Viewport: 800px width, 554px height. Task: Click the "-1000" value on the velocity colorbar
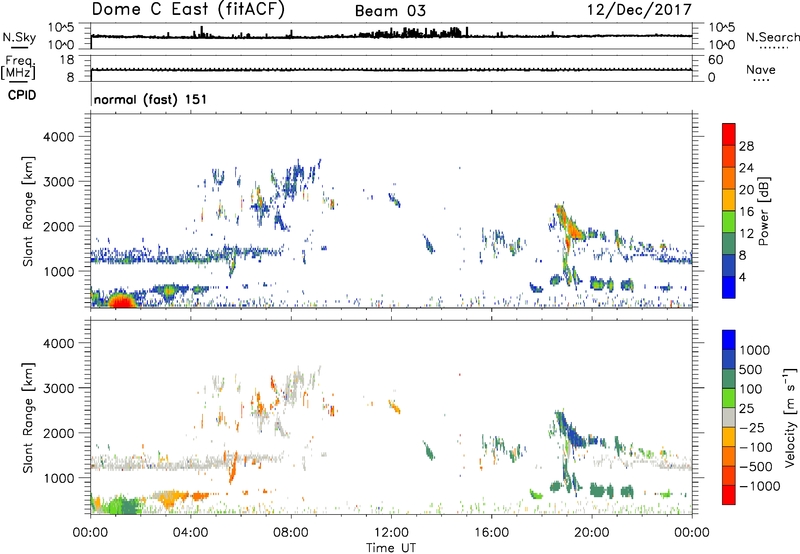coord(759,486)
